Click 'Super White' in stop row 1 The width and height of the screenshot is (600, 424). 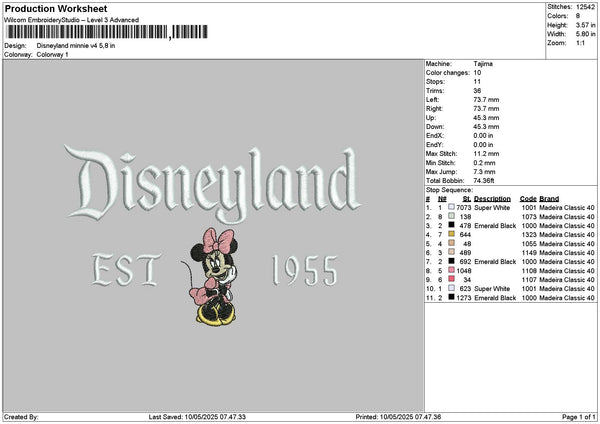492,207
